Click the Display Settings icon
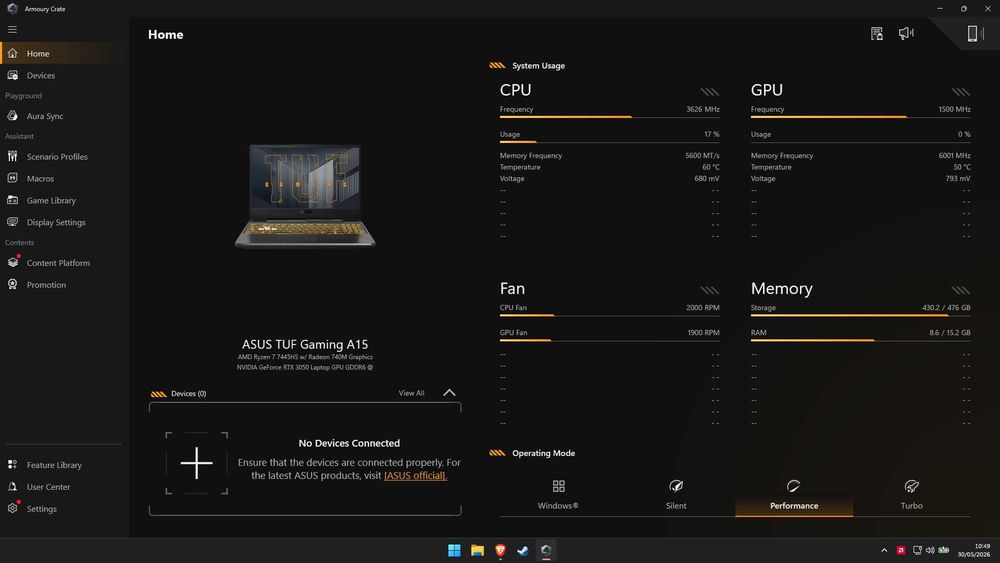Image resolution: width=1000 pixels, height=563 pixels. [x=12, y=222]
